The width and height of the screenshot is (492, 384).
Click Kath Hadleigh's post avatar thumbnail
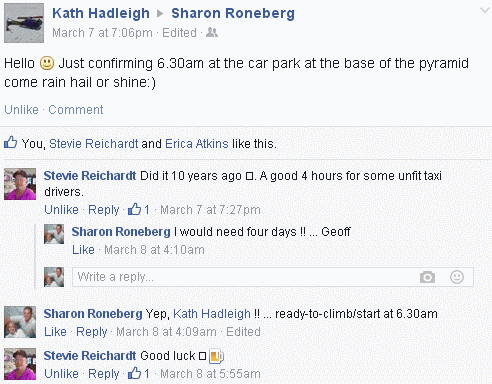[x=24, y=23]
